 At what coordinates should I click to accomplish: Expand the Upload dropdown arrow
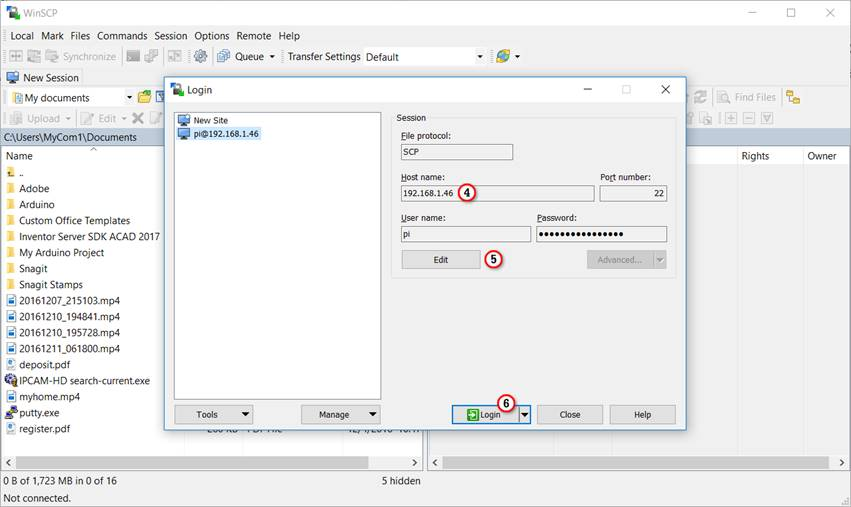68,118
